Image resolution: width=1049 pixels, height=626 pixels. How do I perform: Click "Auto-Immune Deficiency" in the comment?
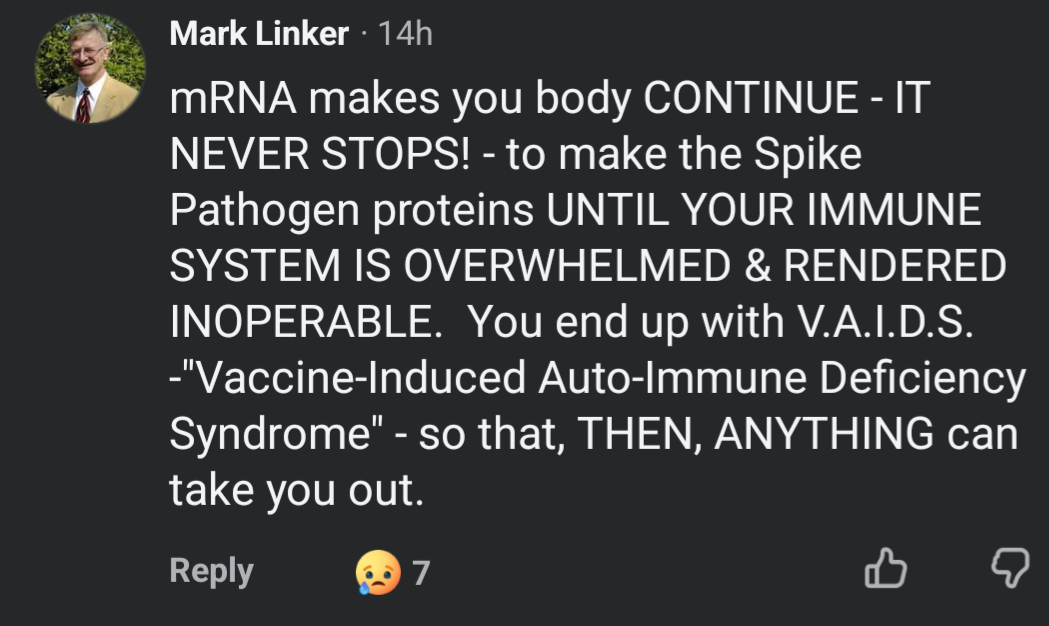pos(782,379)
